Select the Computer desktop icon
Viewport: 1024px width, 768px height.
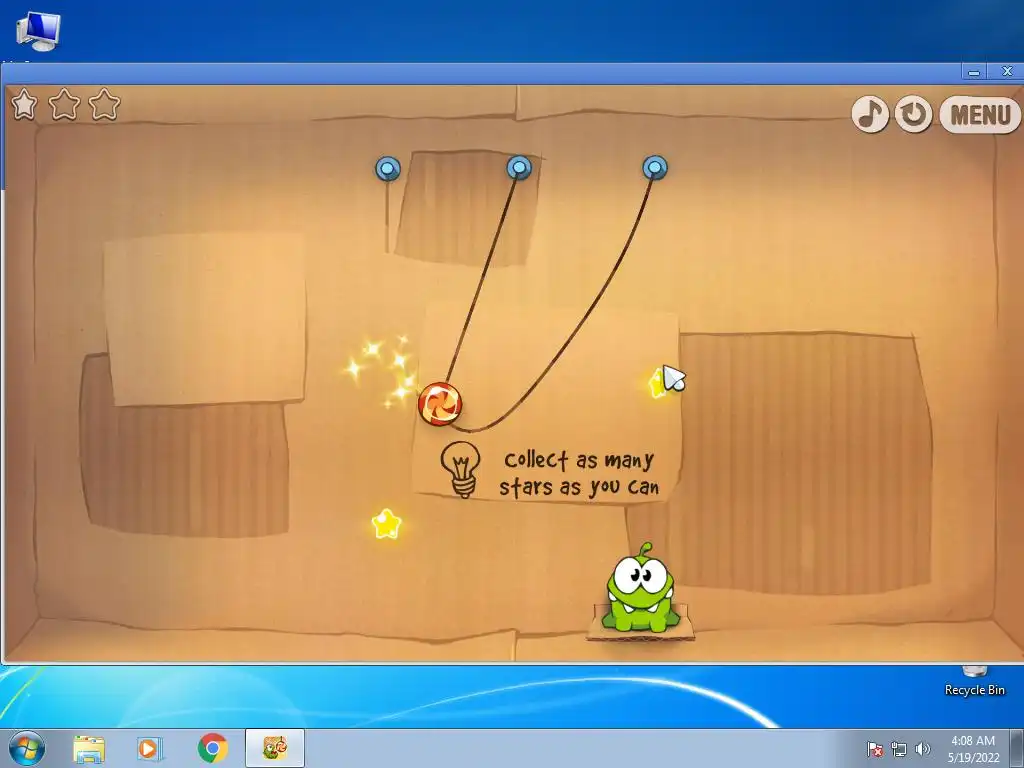click(x=38, y=31)
